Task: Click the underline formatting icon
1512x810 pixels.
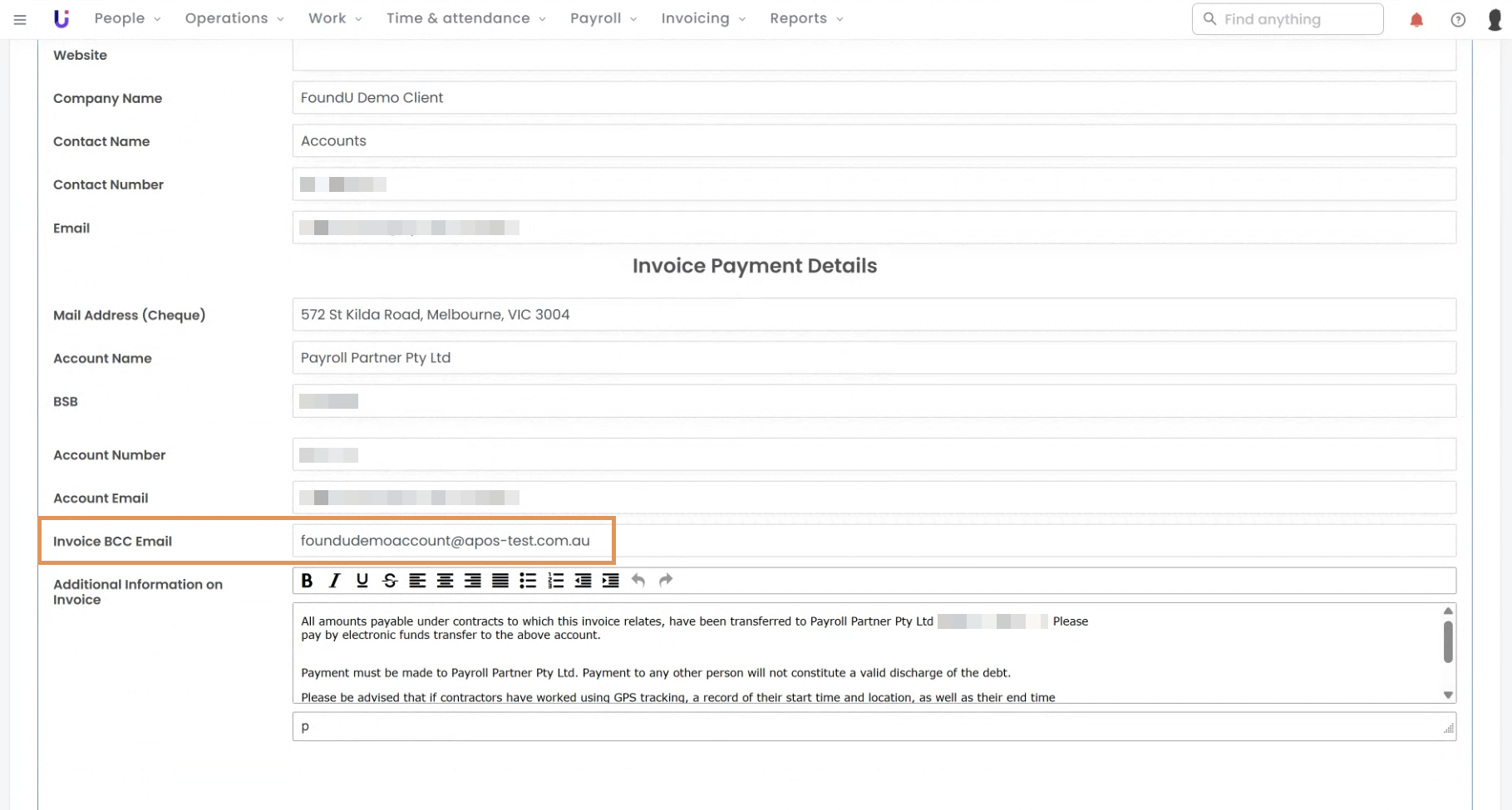Action: (362, 581)
